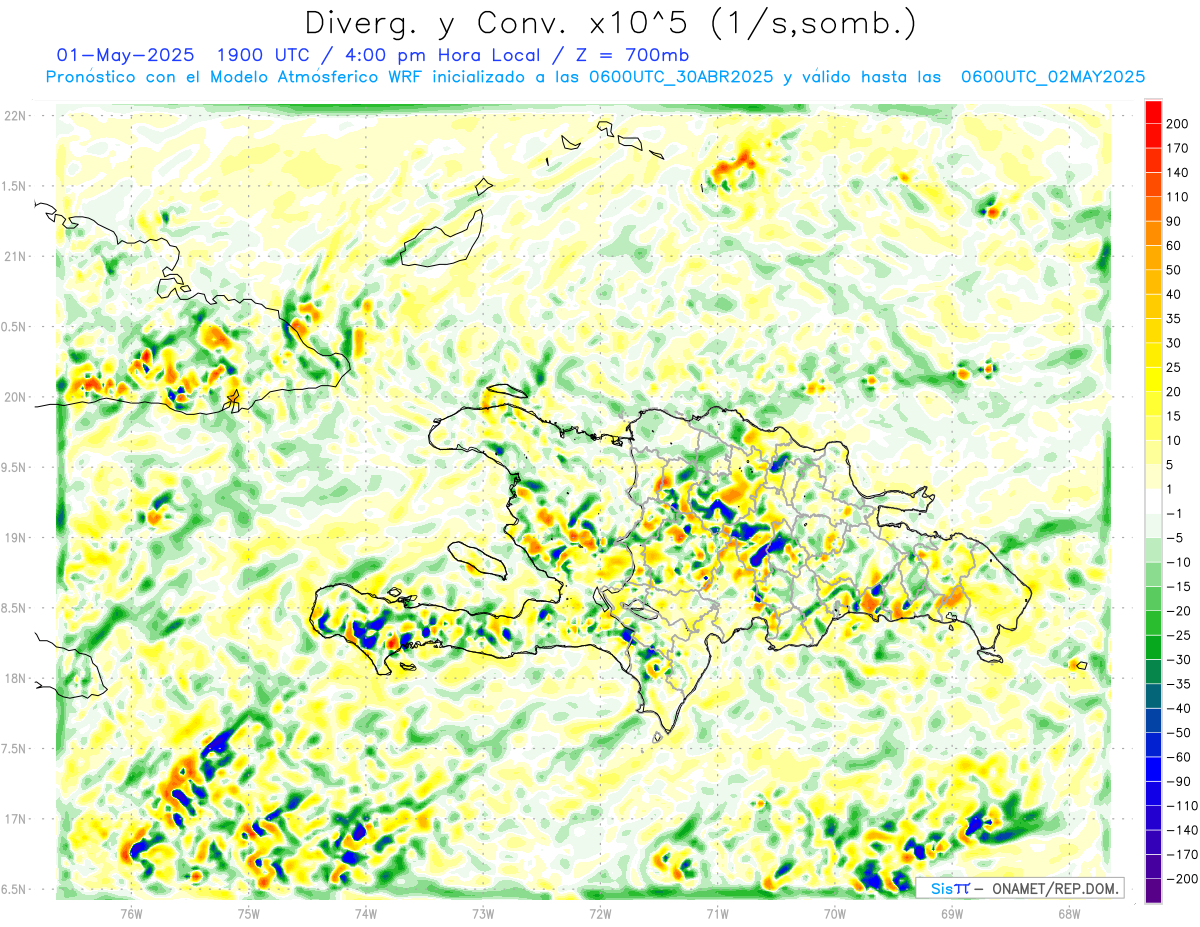The width and height of the screenshot is (1200, 927).
Task: Click the '68W' longitude axis label
Action: pyautogui.click(x=1068, y=912)
